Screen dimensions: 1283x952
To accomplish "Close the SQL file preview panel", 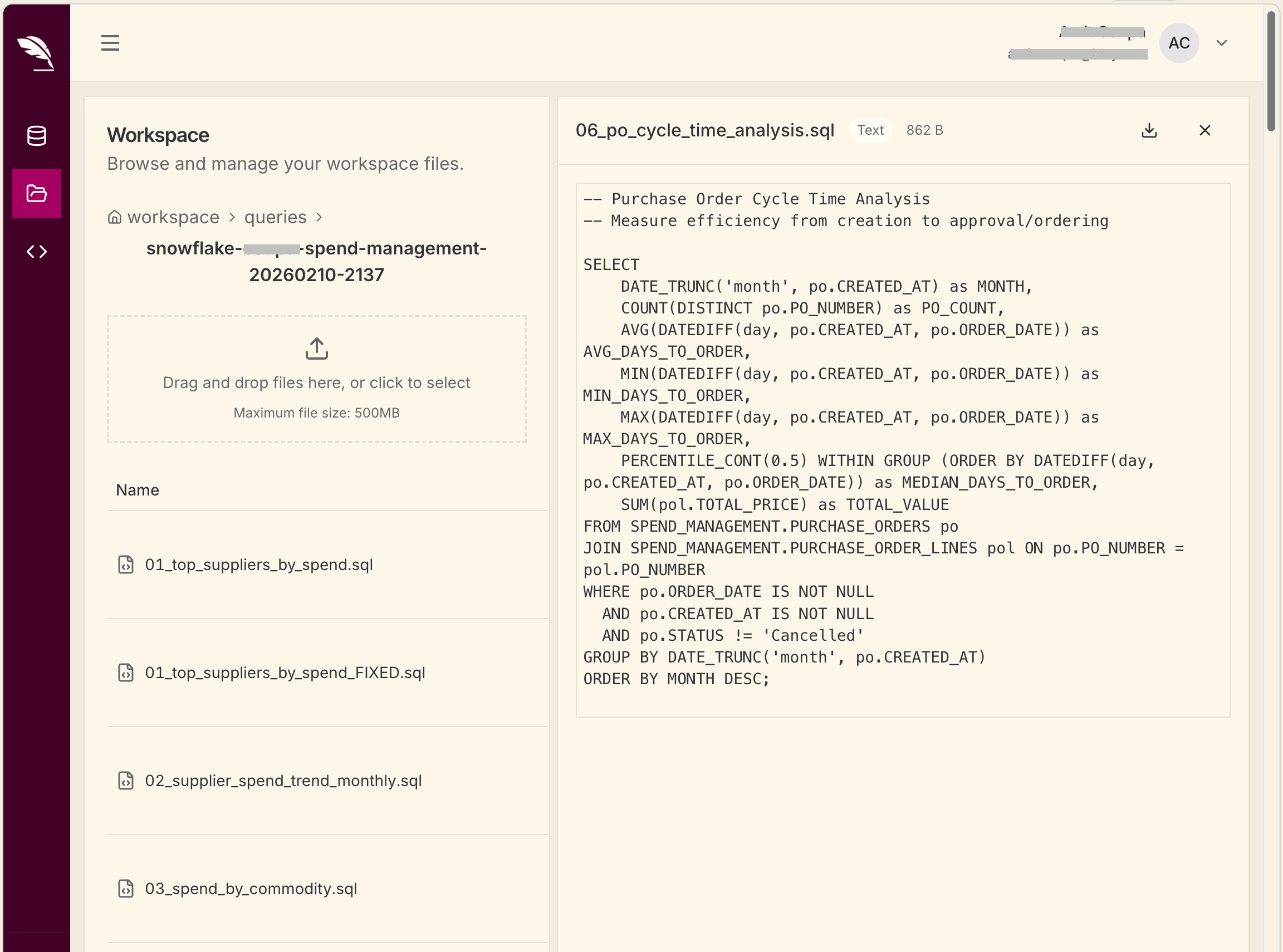I will [1204, 130].
